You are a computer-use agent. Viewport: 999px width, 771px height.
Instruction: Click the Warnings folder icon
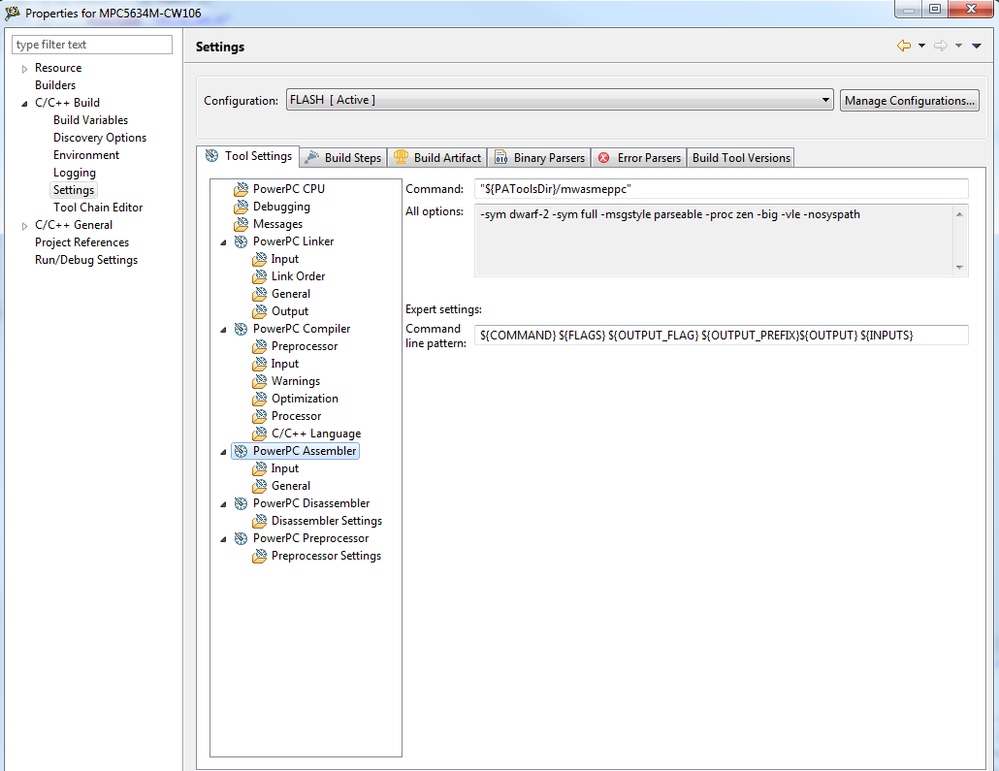pos(259,381)
